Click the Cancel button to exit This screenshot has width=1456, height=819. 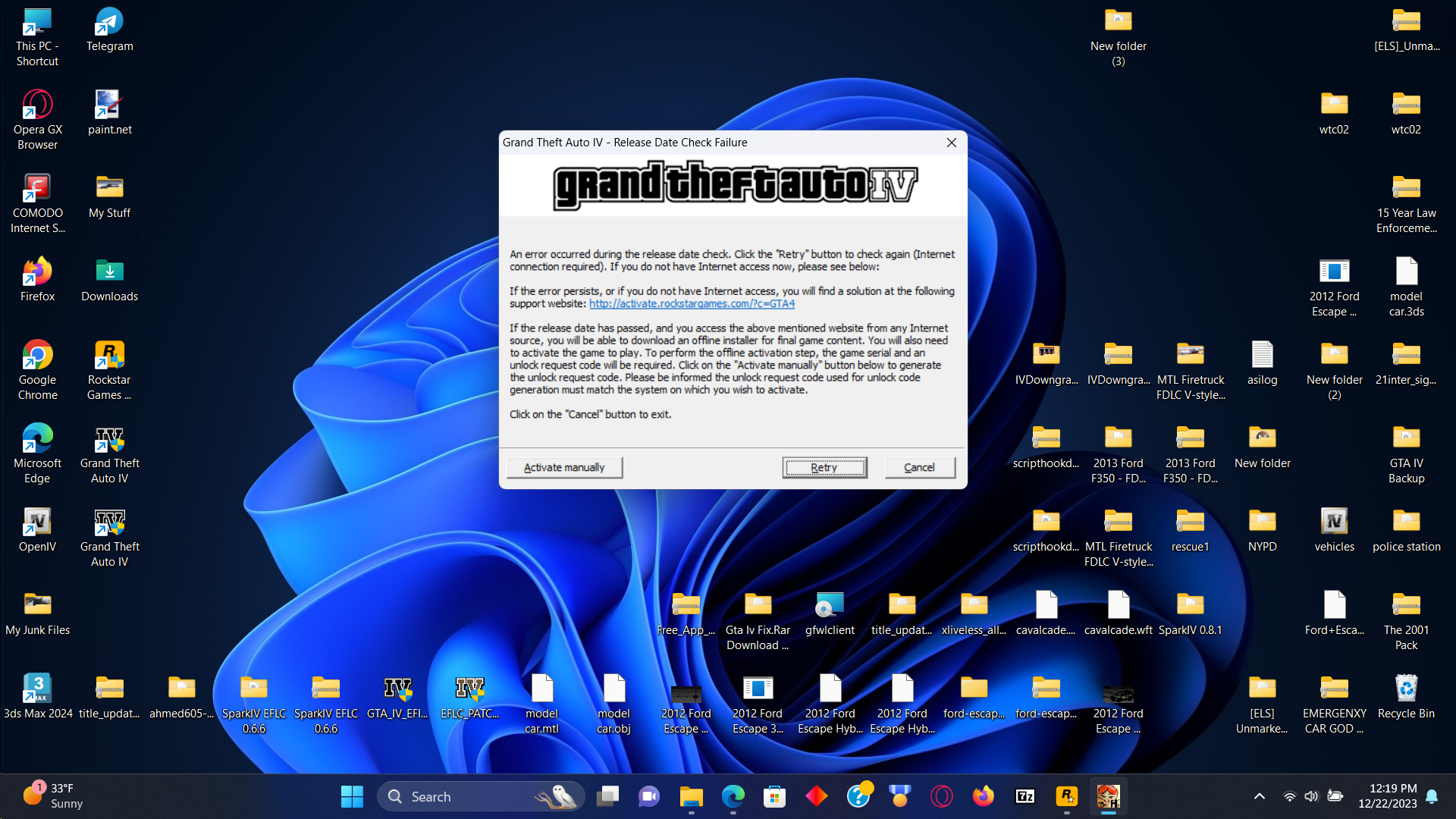pyautogui.click(x=919, y=467)
